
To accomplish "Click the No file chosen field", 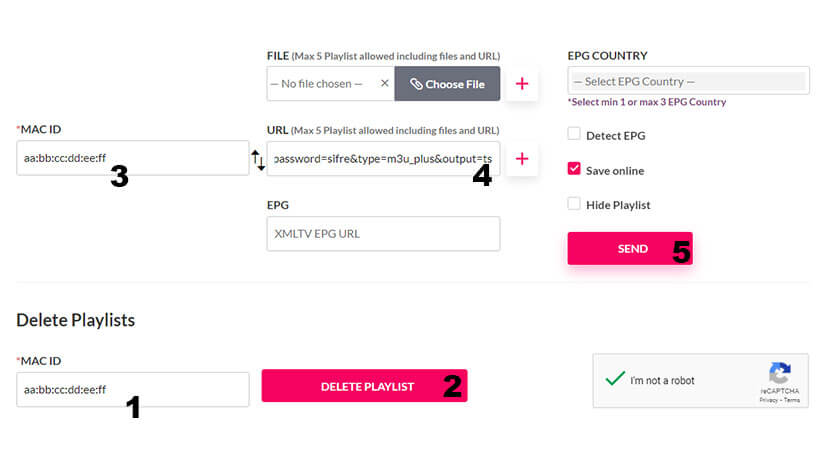I will click(x=322, y=84).
